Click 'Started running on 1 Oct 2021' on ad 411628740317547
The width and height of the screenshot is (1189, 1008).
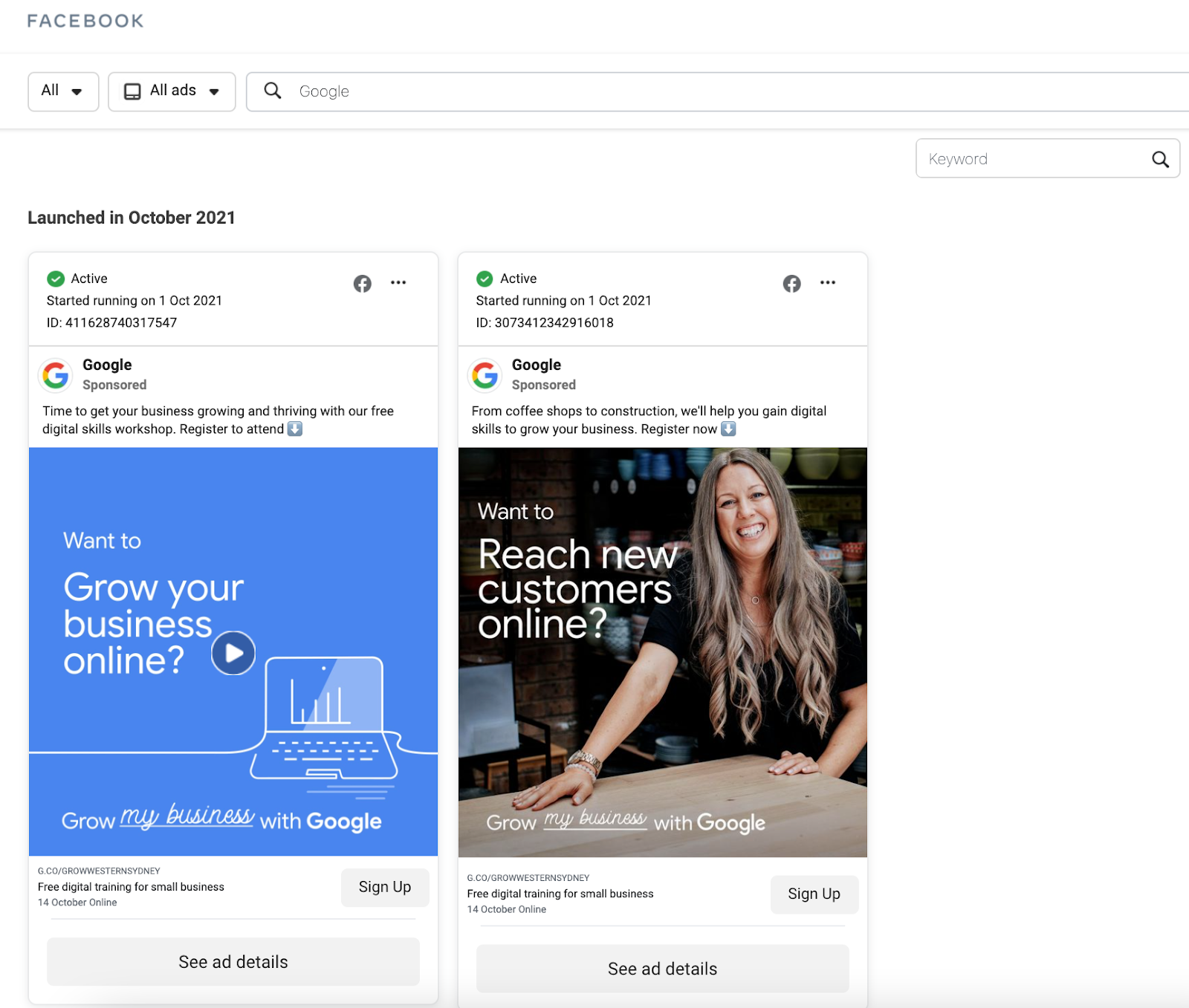tap(135, 300)
